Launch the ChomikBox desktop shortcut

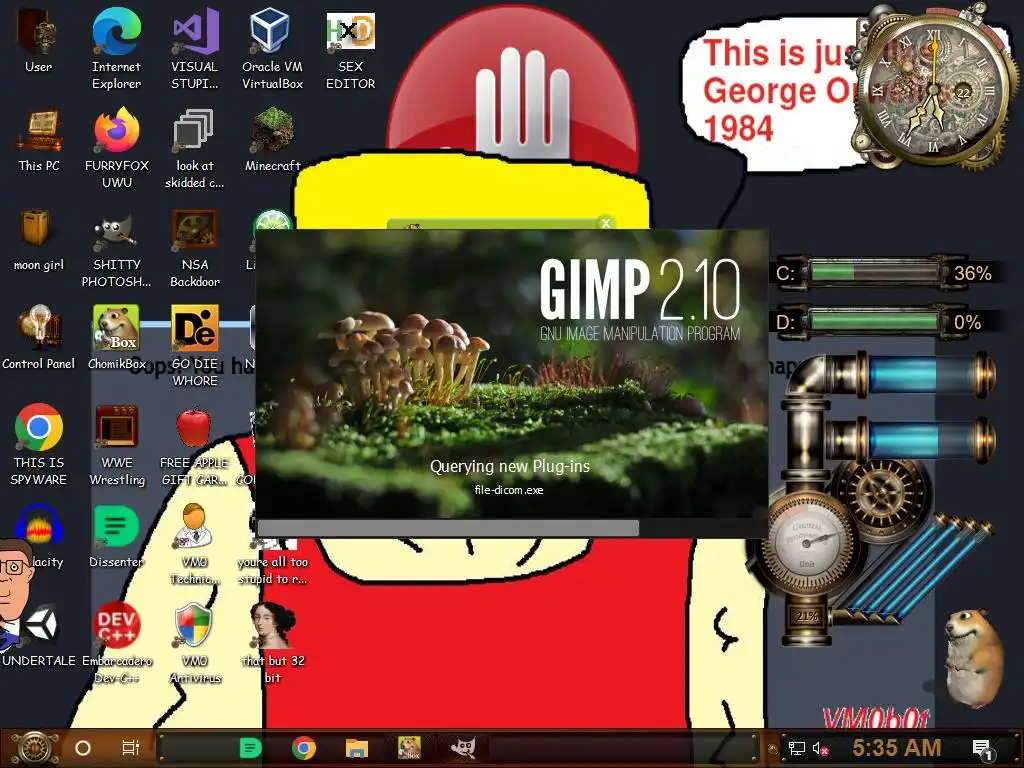click(116, 338)
